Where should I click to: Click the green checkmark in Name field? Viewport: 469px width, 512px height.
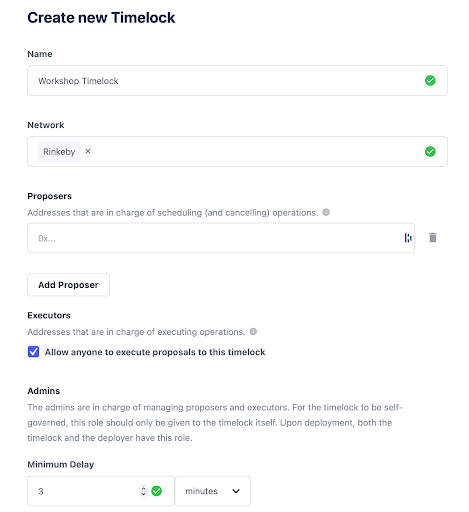click(430, 81)
